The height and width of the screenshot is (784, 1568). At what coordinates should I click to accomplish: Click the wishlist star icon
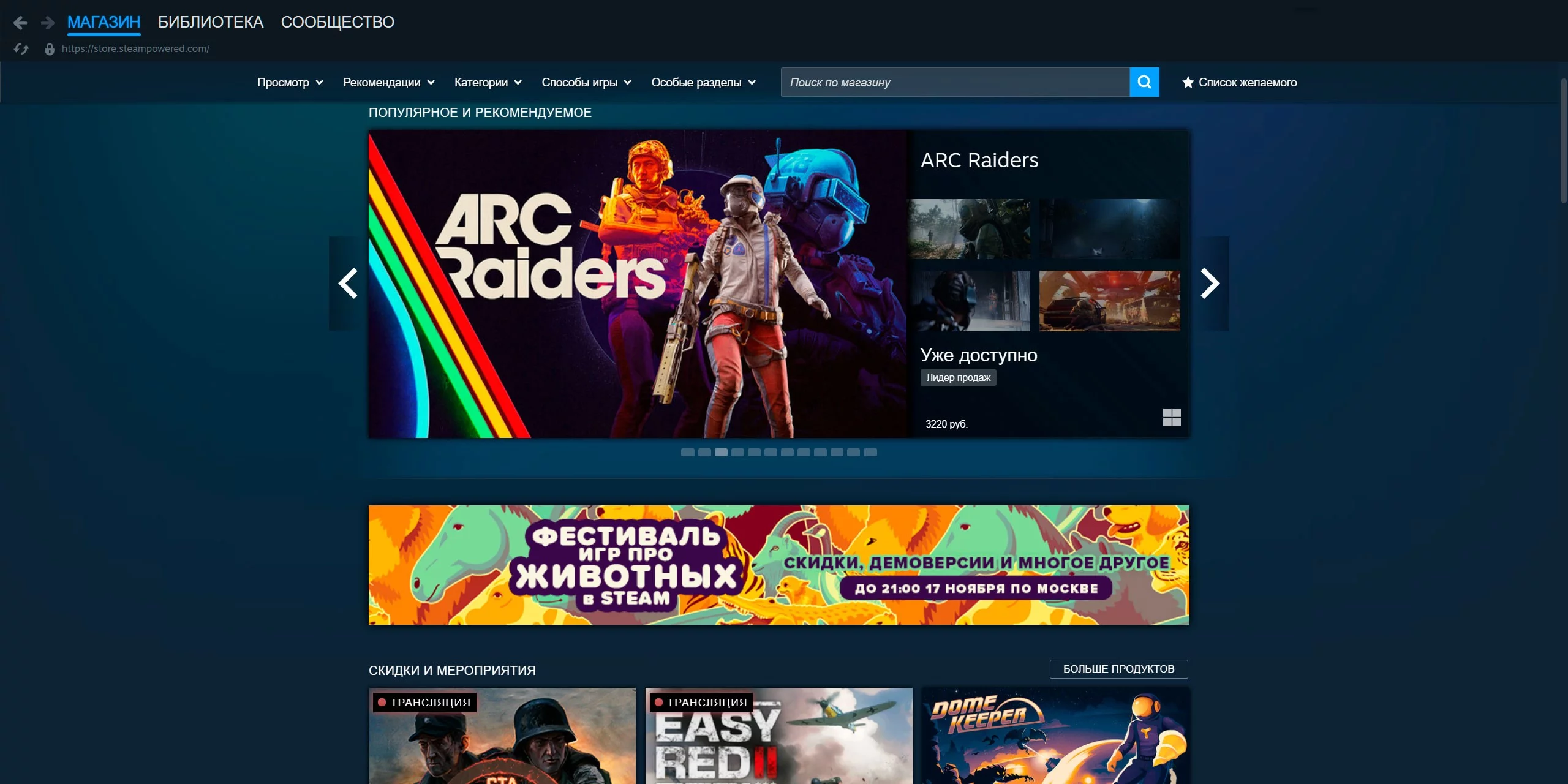point(1188,82)
